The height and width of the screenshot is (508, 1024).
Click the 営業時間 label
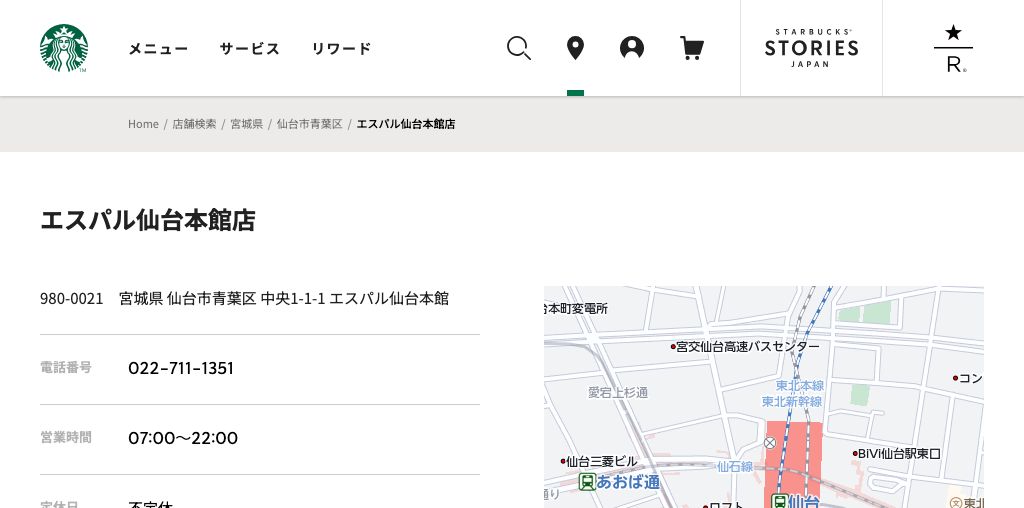click(x=65, y=437)
